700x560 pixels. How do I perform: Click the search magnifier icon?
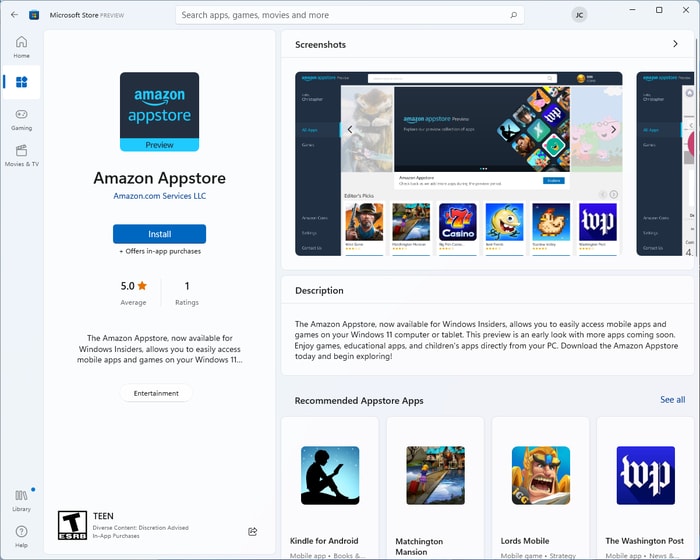pos(514,15)
